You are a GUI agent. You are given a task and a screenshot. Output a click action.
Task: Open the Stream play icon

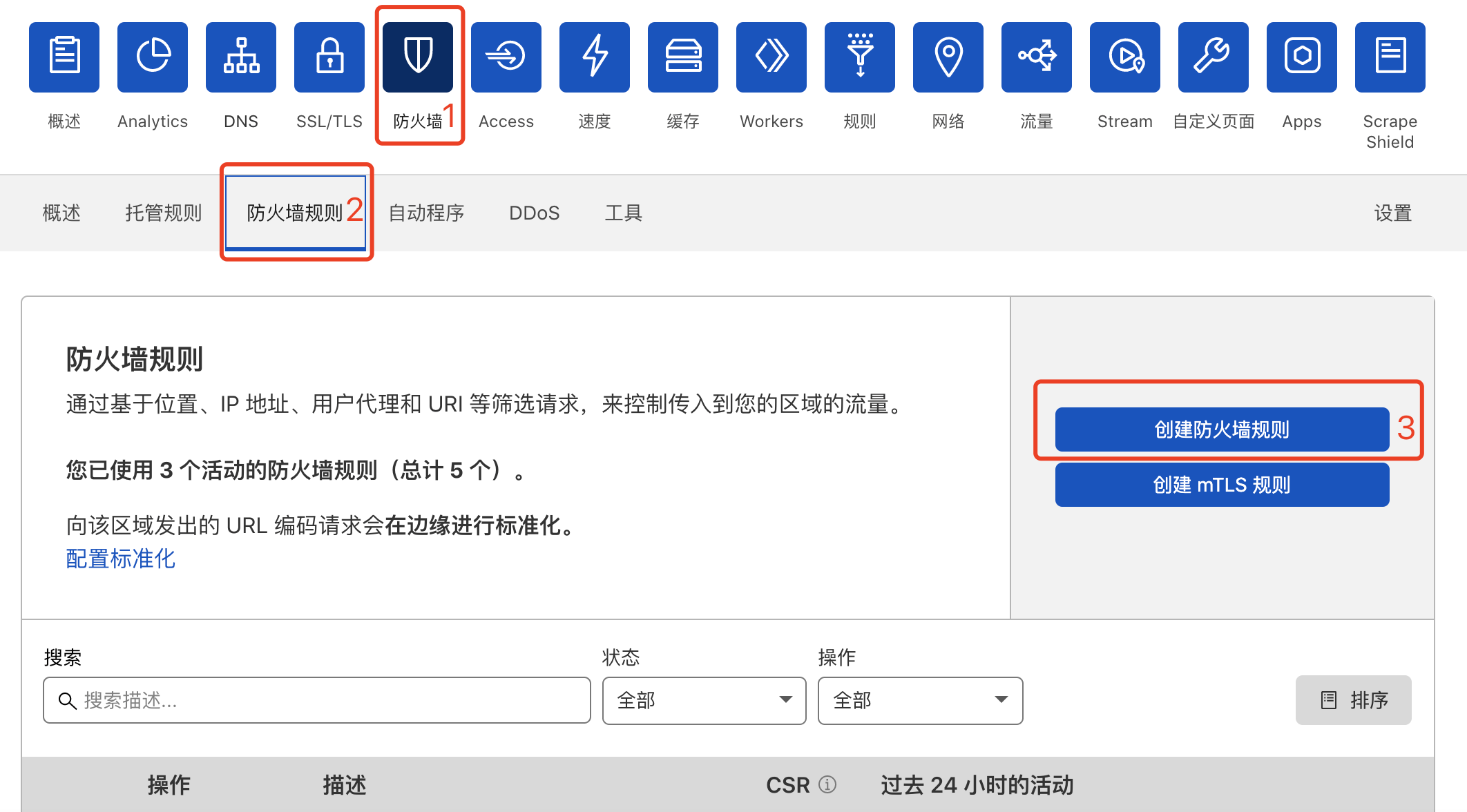(1125, 57)
